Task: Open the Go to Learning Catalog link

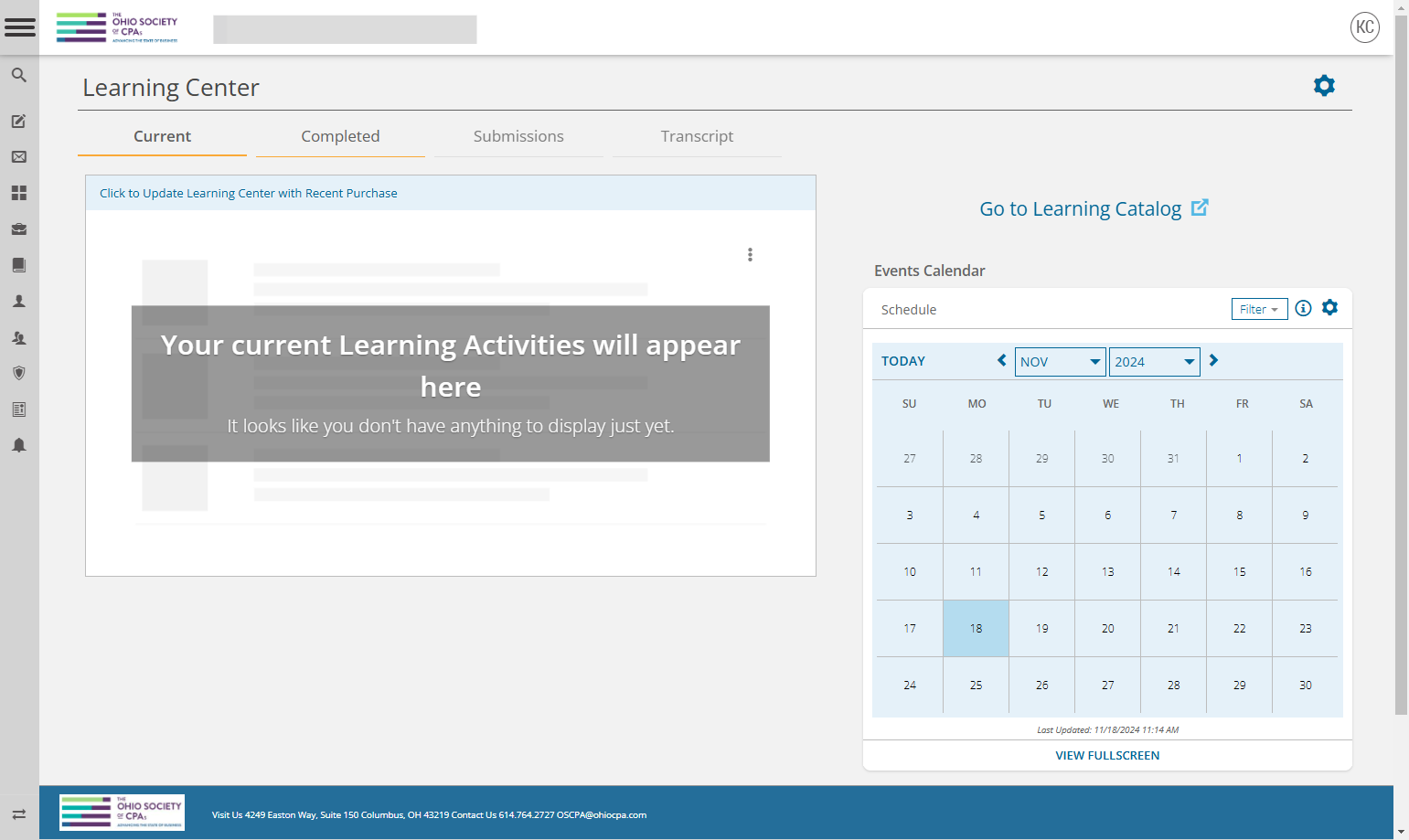Action: click(1094, 208)
